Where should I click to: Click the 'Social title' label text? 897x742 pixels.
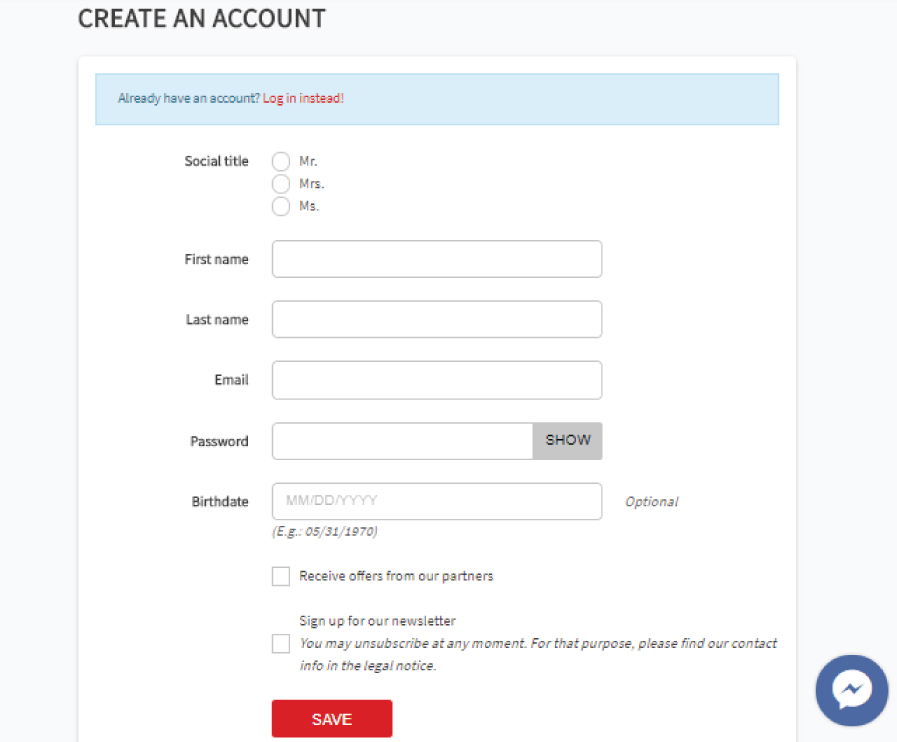pos(216,161)
